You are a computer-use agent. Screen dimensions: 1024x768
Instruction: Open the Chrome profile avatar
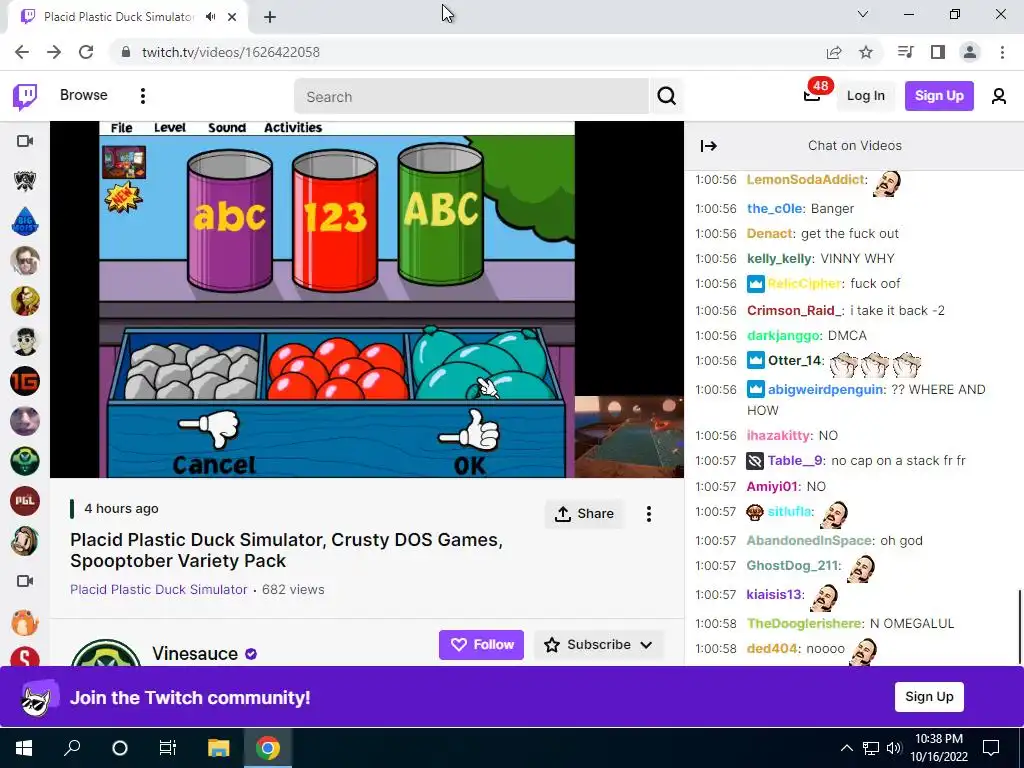click(x=970, y=52)
